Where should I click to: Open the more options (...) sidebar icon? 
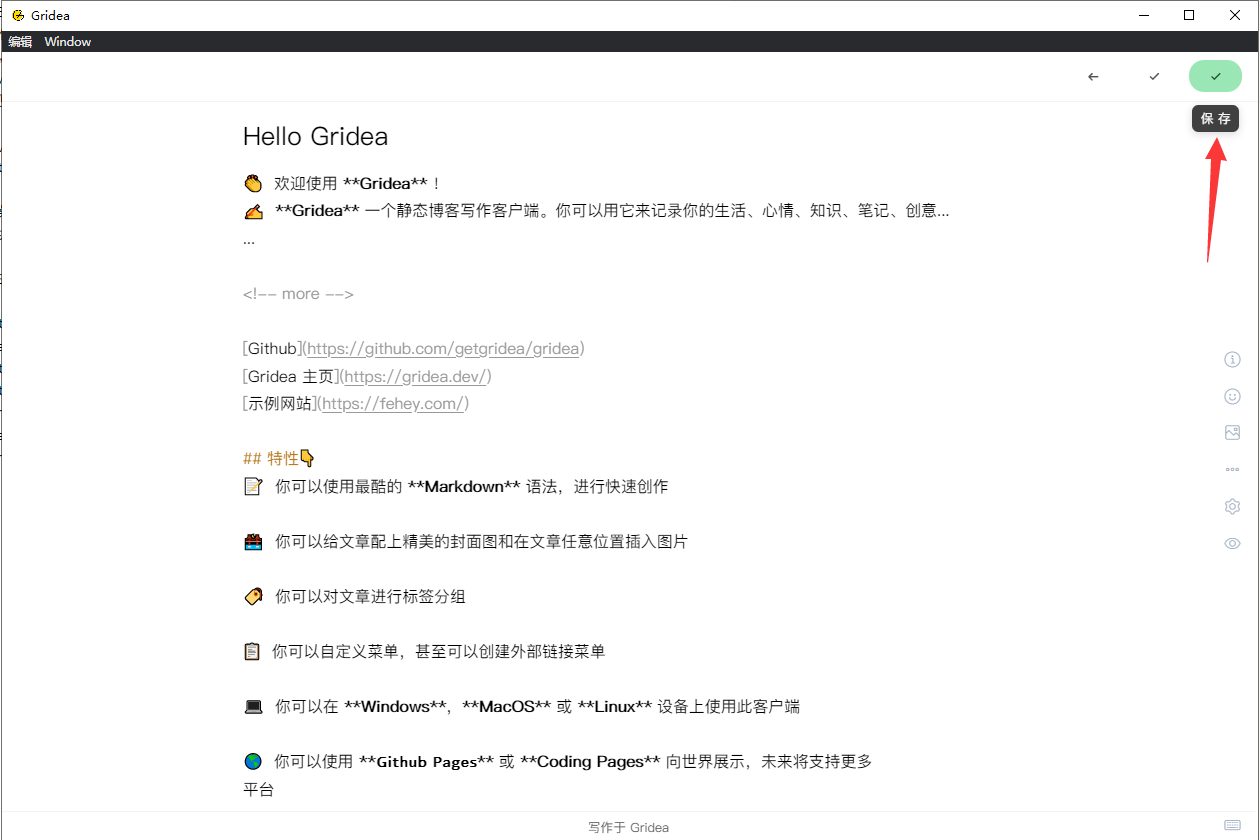point(1232,469)
